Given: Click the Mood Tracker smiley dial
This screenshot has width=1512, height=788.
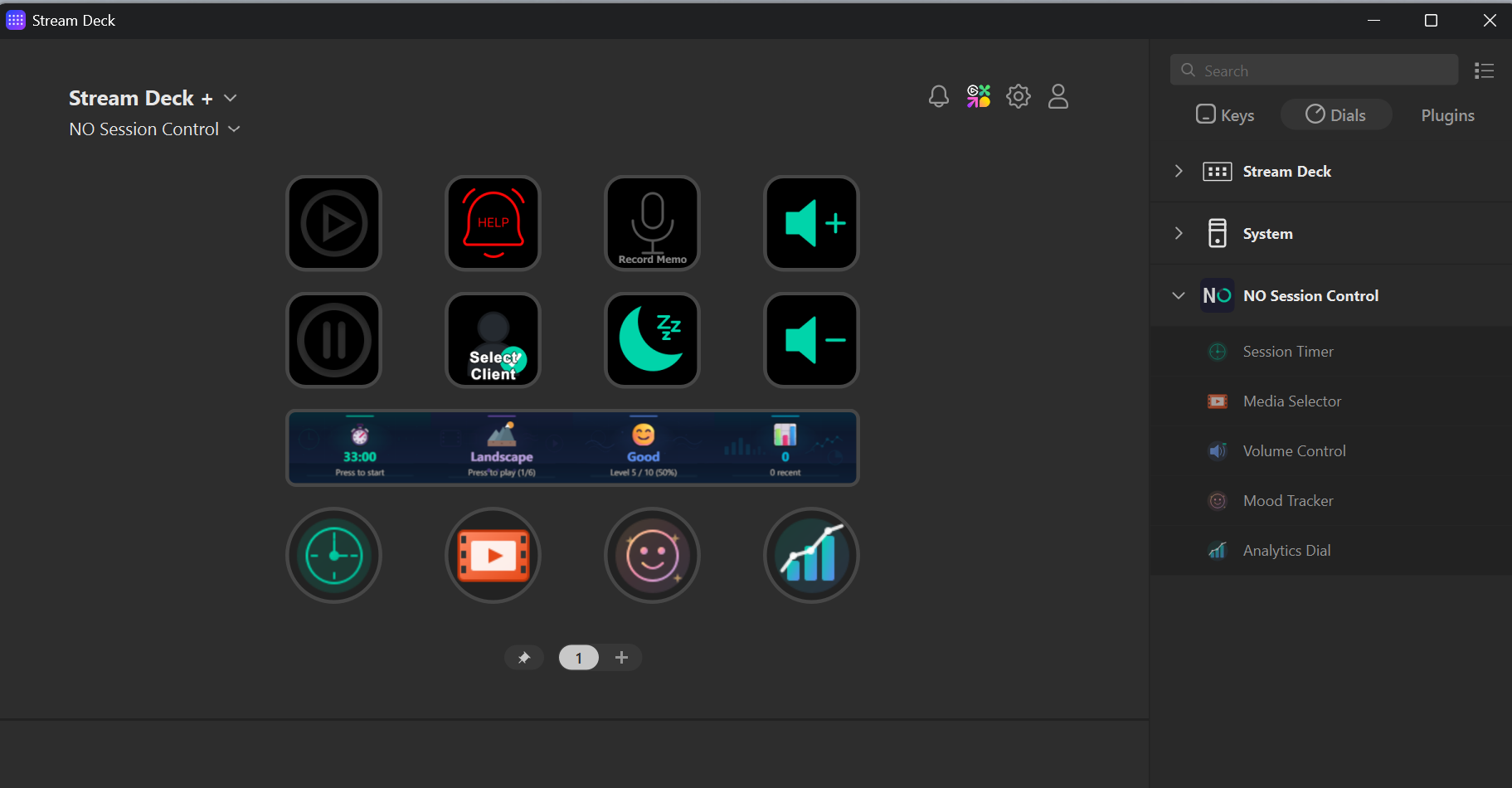Looking at the screenshot, I should tap(652, 555).
